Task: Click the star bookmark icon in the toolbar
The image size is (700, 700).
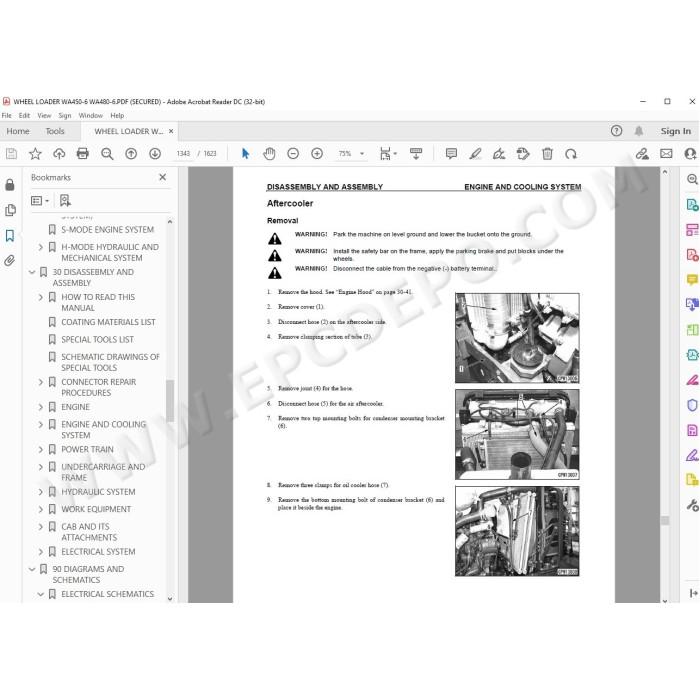Action: (x=35, y=154)
